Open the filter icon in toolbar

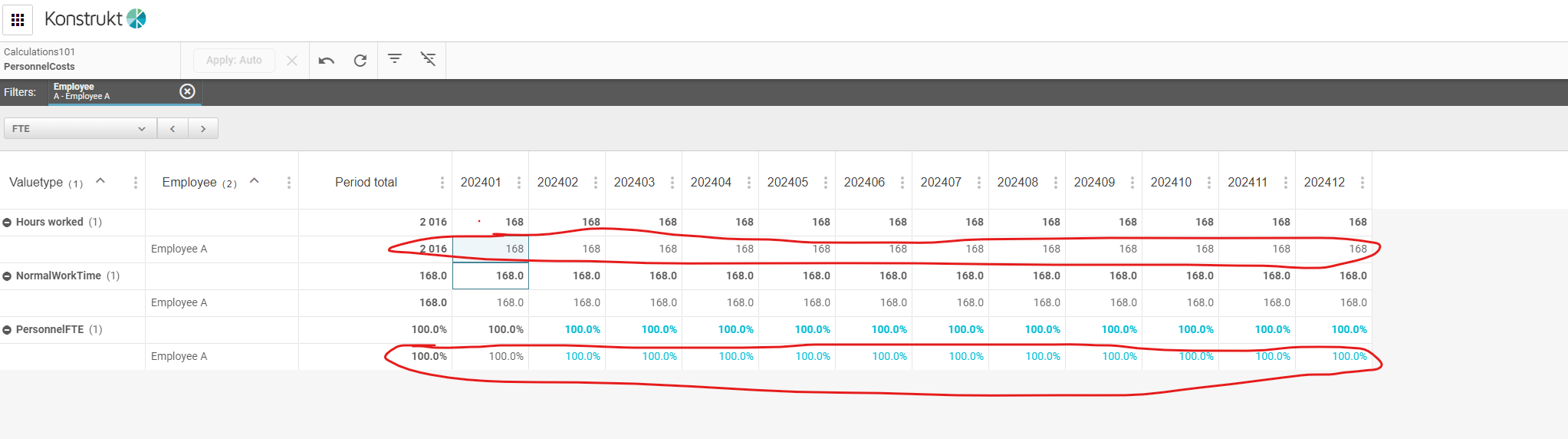coord(395,59)
